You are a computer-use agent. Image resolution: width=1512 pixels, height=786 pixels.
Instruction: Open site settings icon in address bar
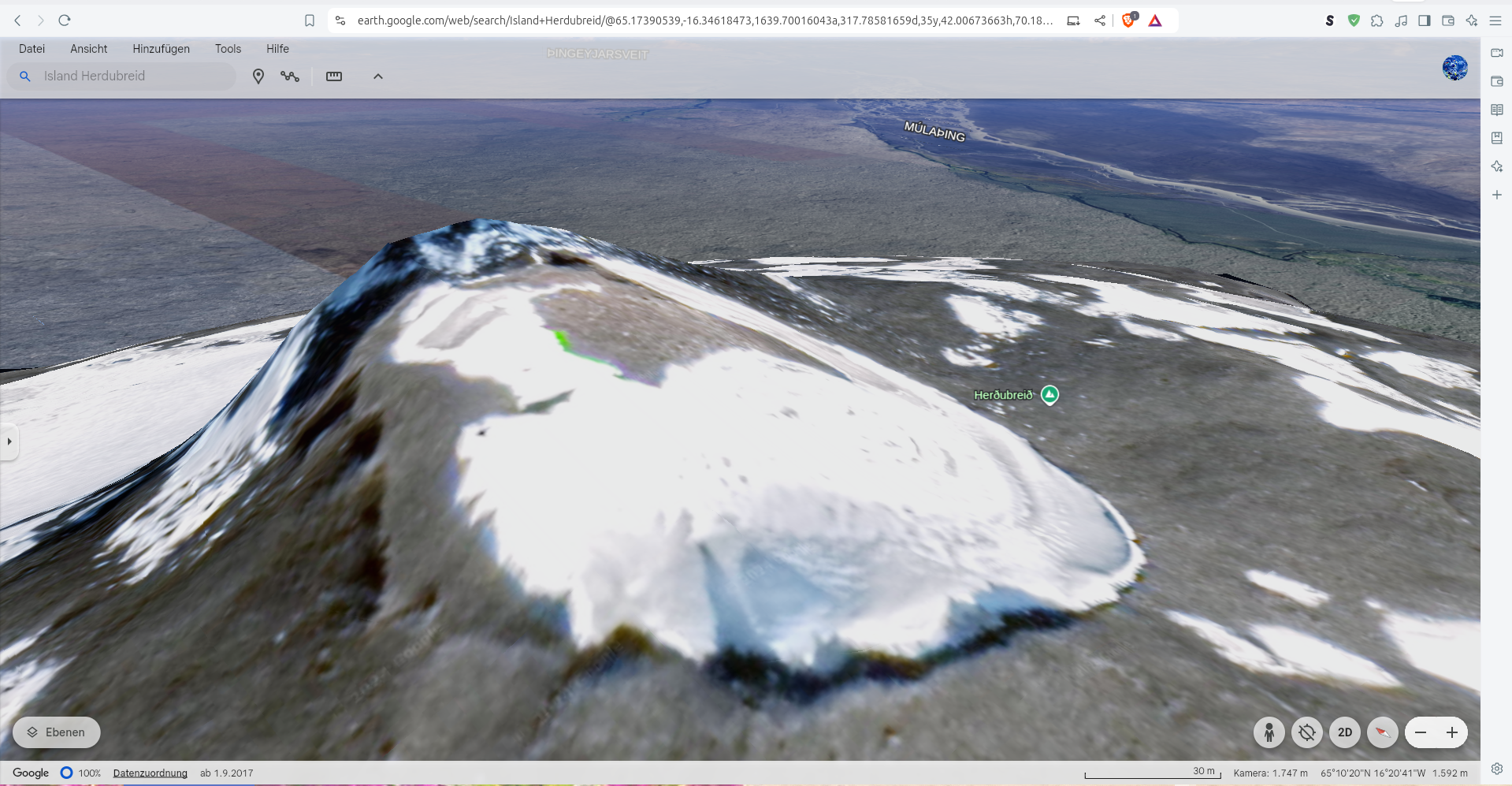(340, 20)
